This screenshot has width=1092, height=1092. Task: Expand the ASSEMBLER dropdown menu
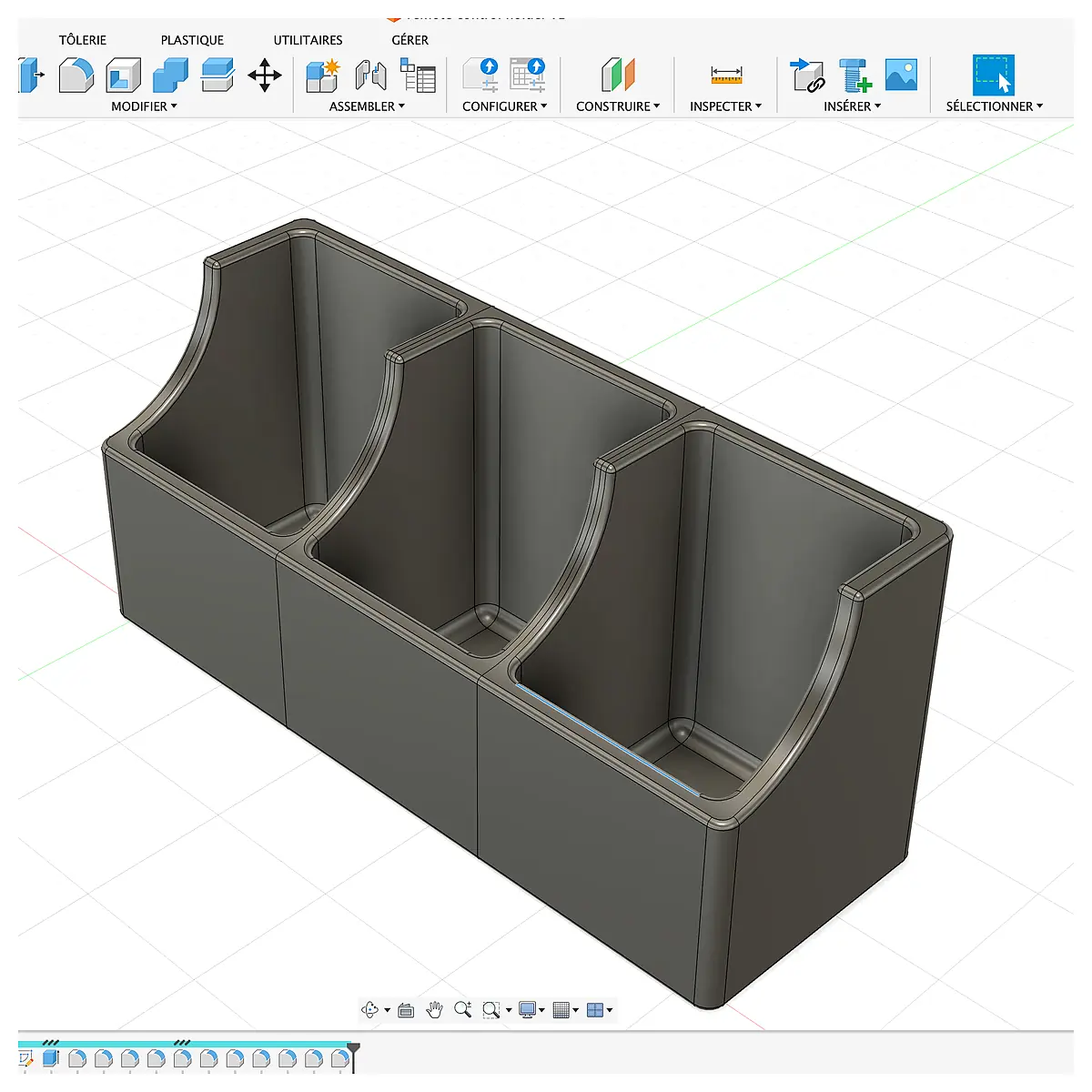click(x=367, y=106)
